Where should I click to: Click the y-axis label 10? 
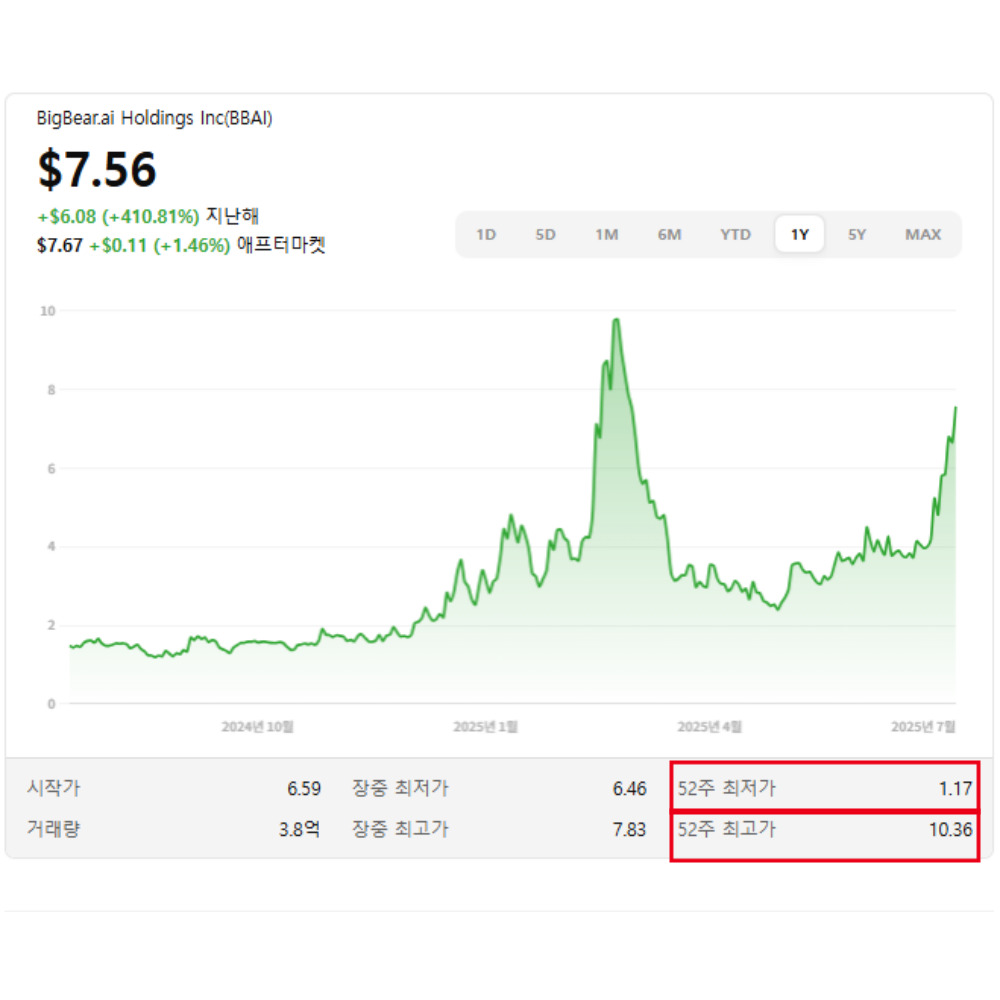(48, 311)
